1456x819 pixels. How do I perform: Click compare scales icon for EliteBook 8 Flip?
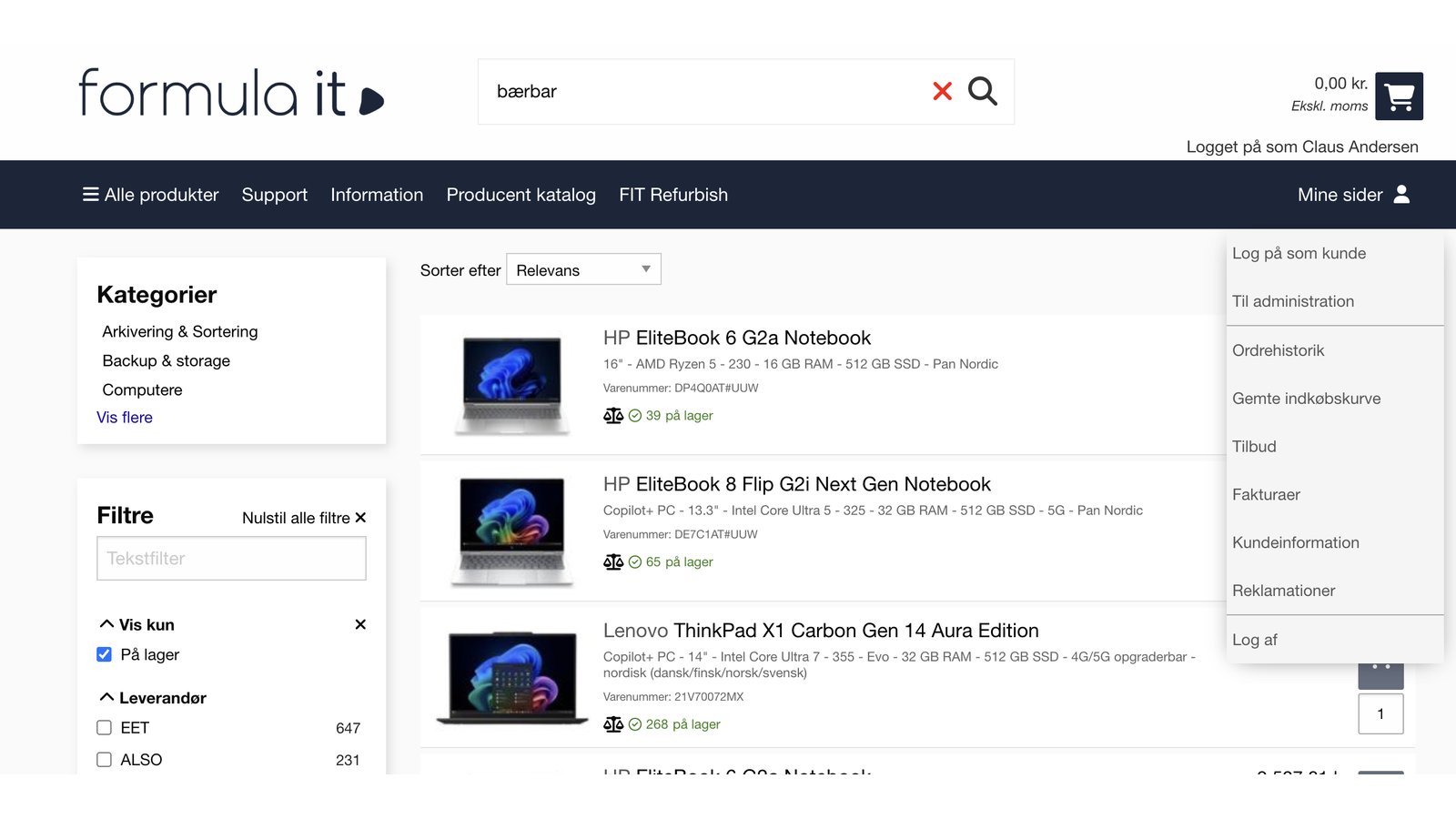coord(613,562)
